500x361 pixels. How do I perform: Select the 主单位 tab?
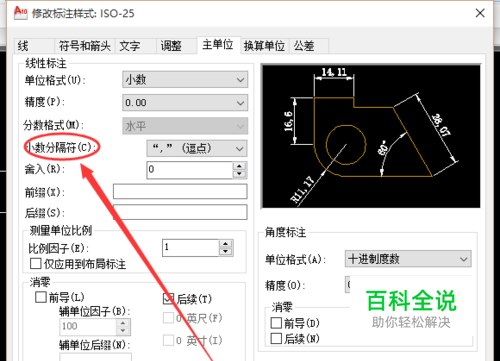coord(218,45)
